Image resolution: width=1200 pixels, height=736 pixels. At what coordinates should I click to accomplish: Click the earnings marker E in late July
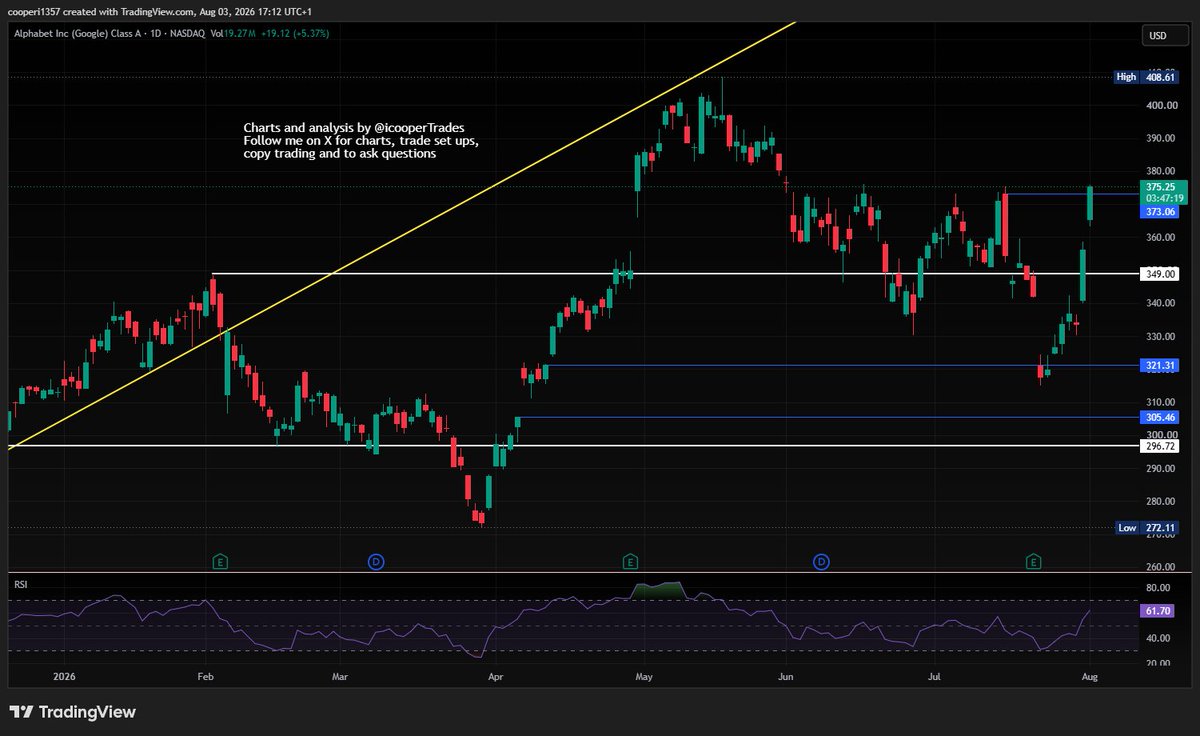tap(1034, 562)
